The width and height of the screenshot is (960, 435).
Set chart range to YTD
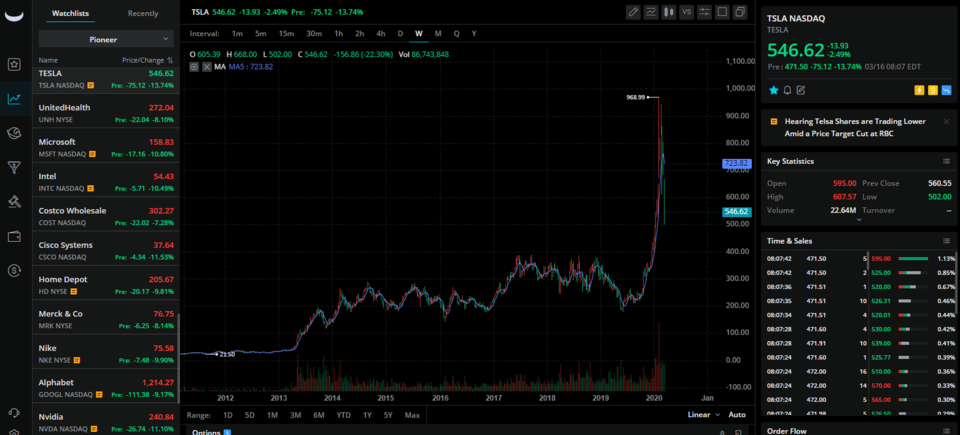(x=343, y=415)
